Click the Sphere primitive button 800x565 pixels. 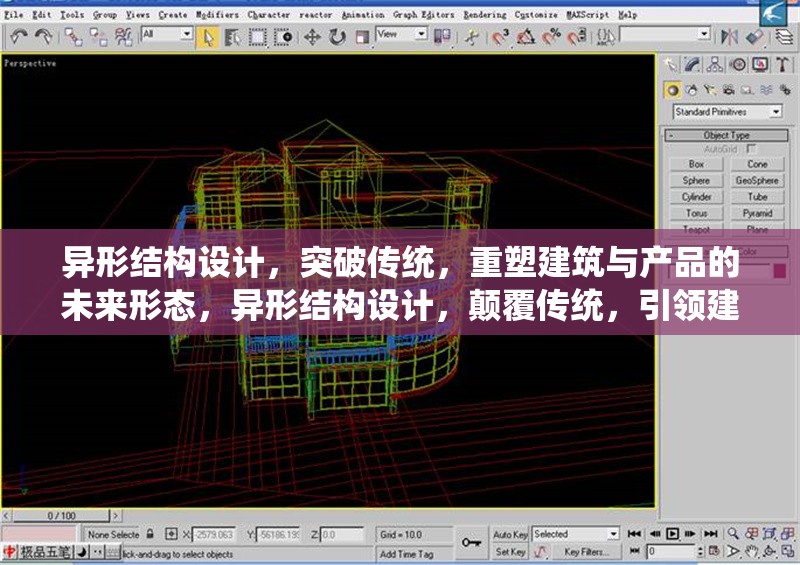tap(696, 180)
